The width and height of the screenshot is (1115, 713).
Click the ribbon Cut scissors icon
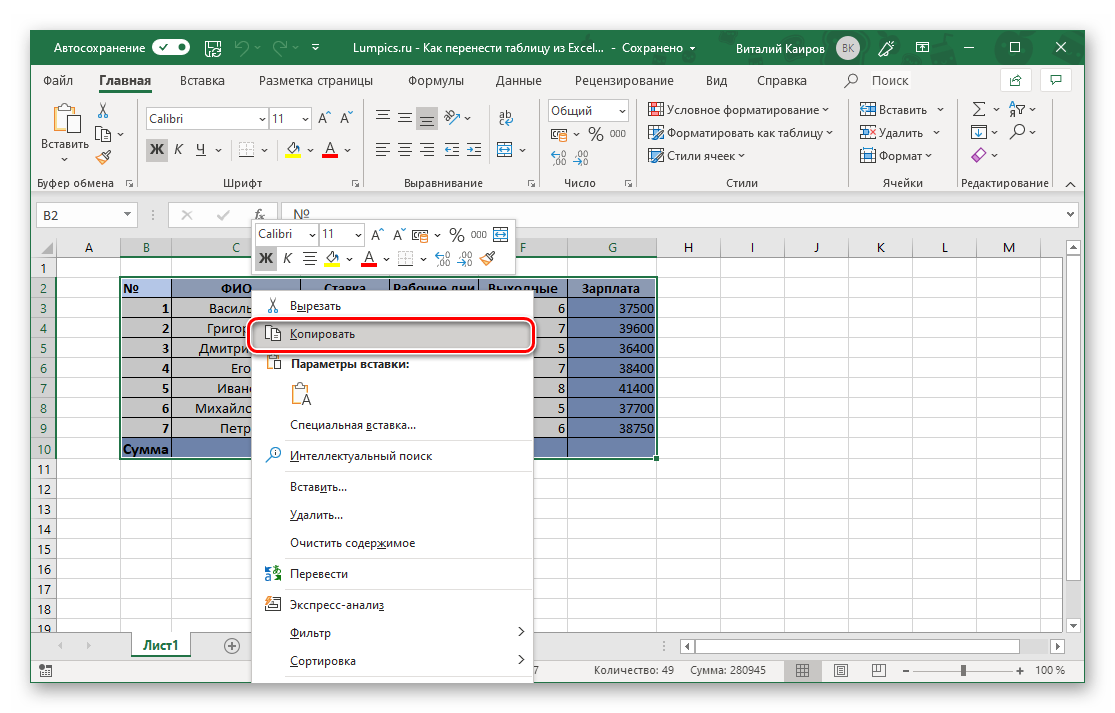tap(103, 110)
